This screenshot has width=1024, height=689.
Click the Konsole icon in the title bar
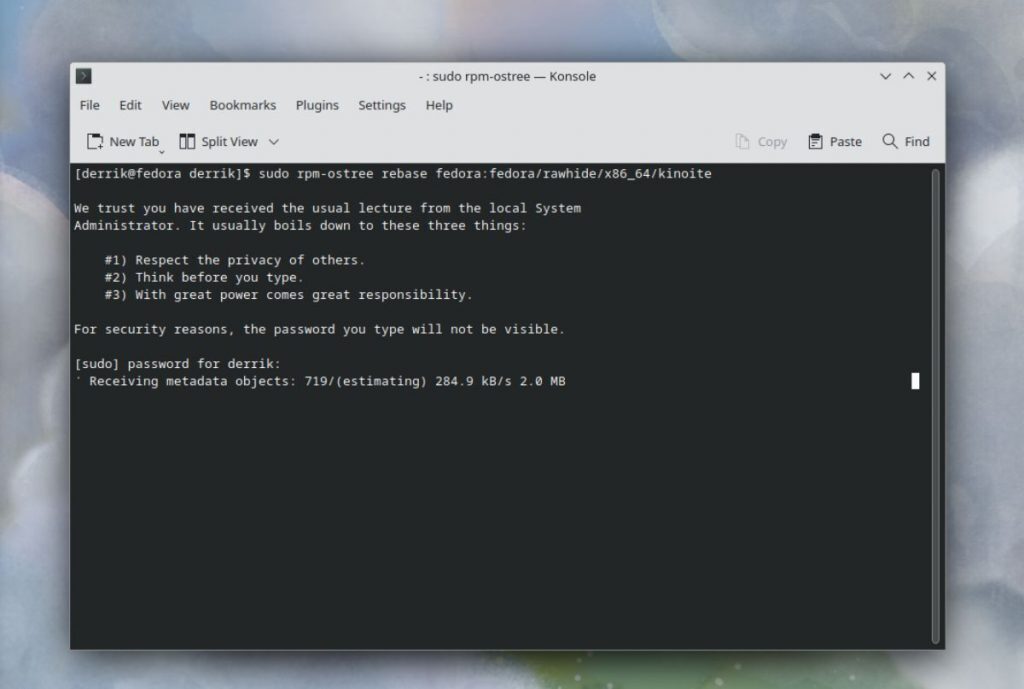84,76
